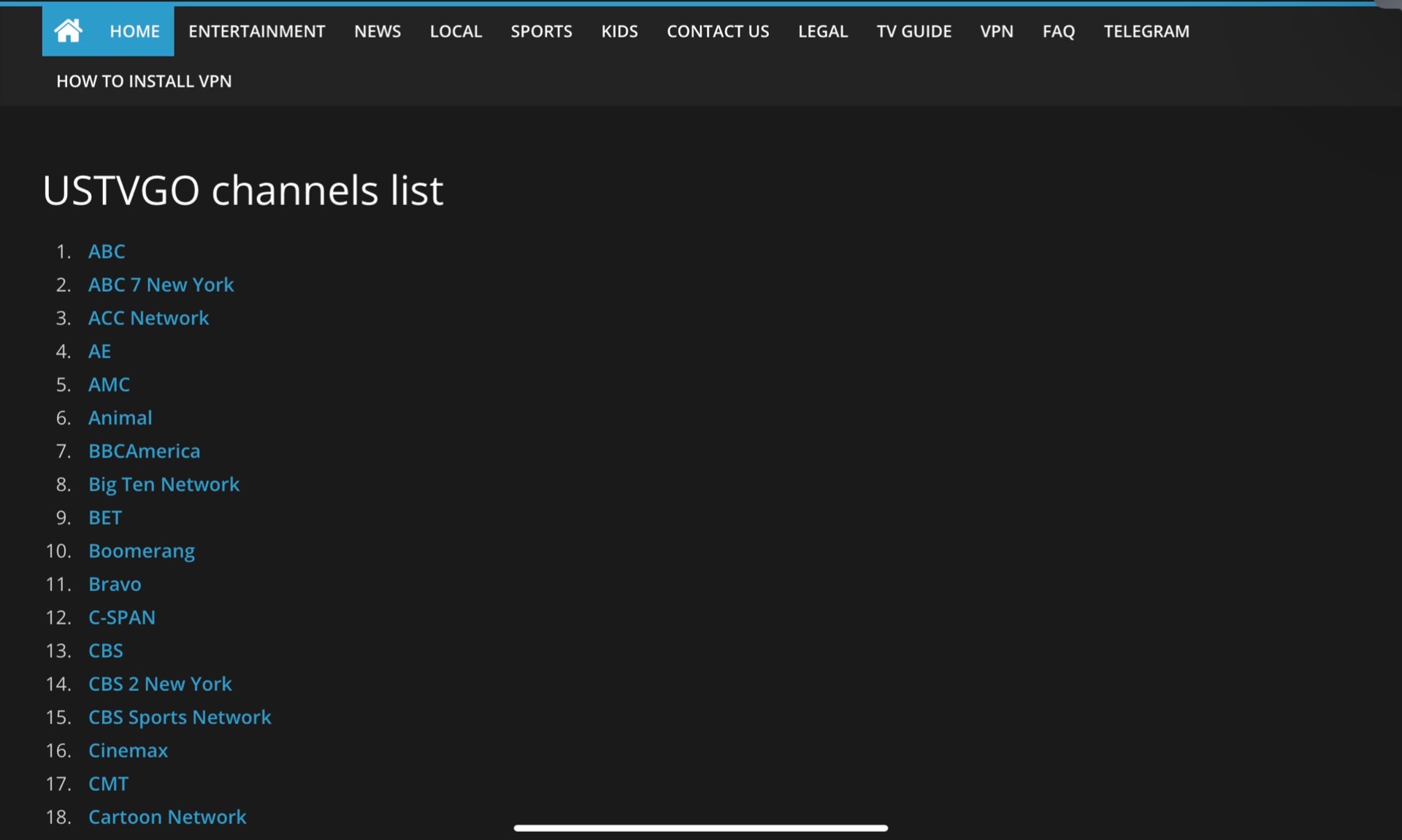
Task: Open the BBCAmerica channel link
Action: (144, 451)
